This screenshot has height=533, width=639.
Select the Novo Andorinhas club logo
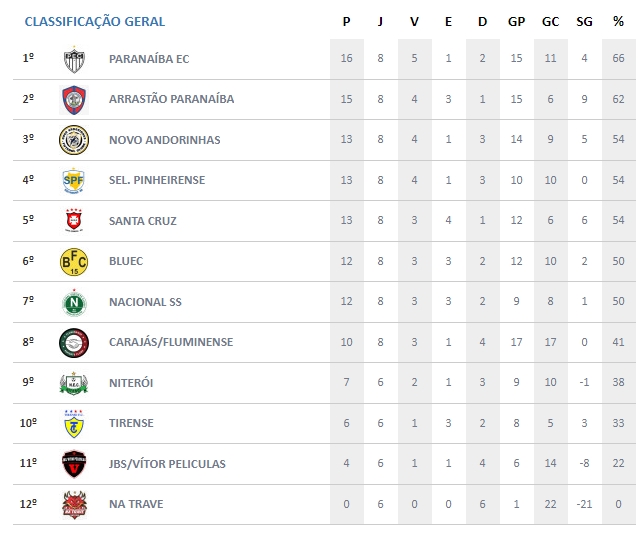(74, 140)
